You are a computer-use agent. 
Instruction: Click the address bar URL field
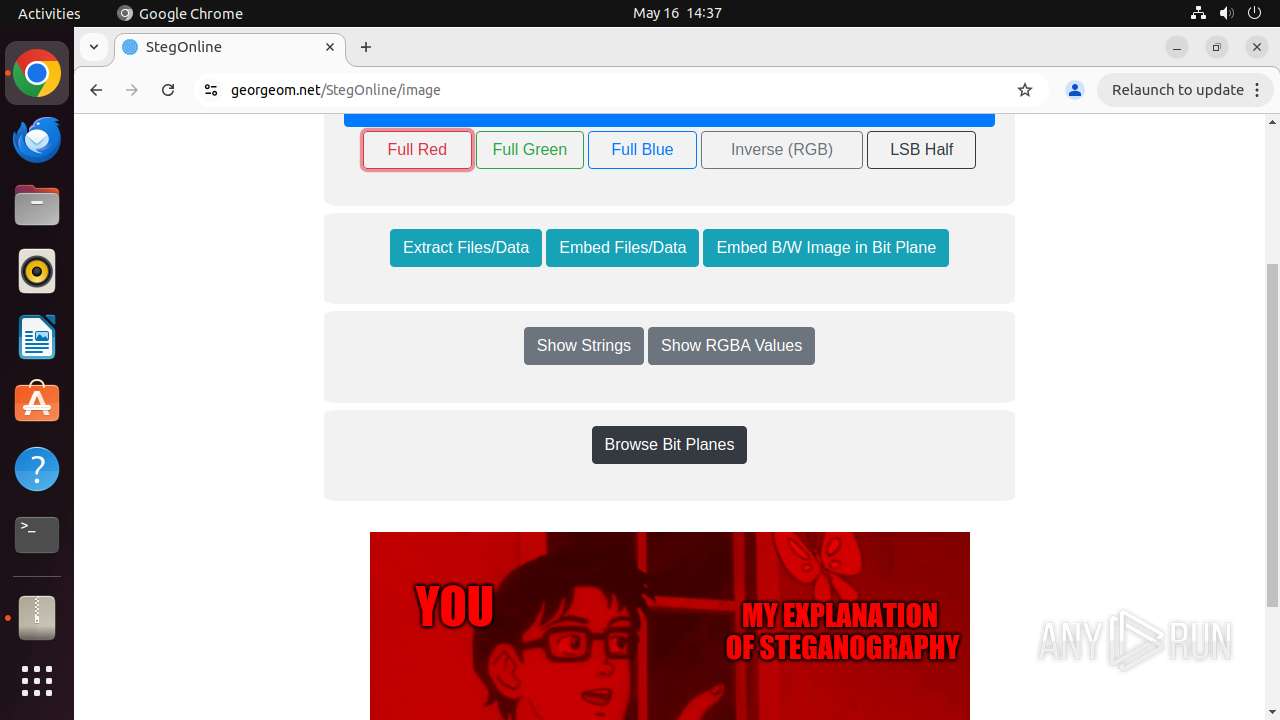620,90
